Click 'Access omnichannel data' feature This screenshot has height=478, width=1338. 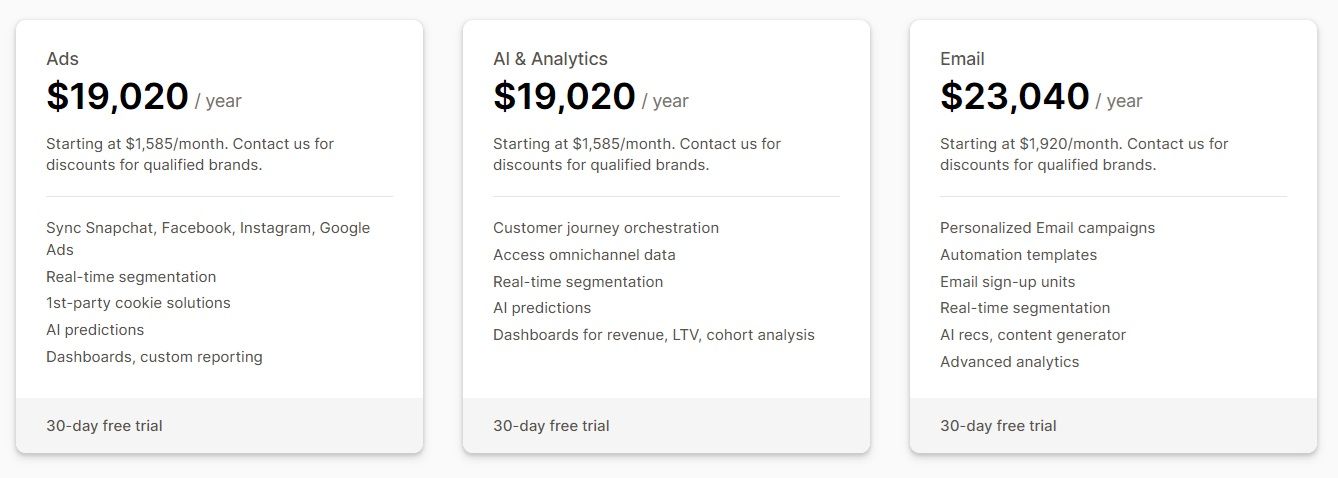584,255
